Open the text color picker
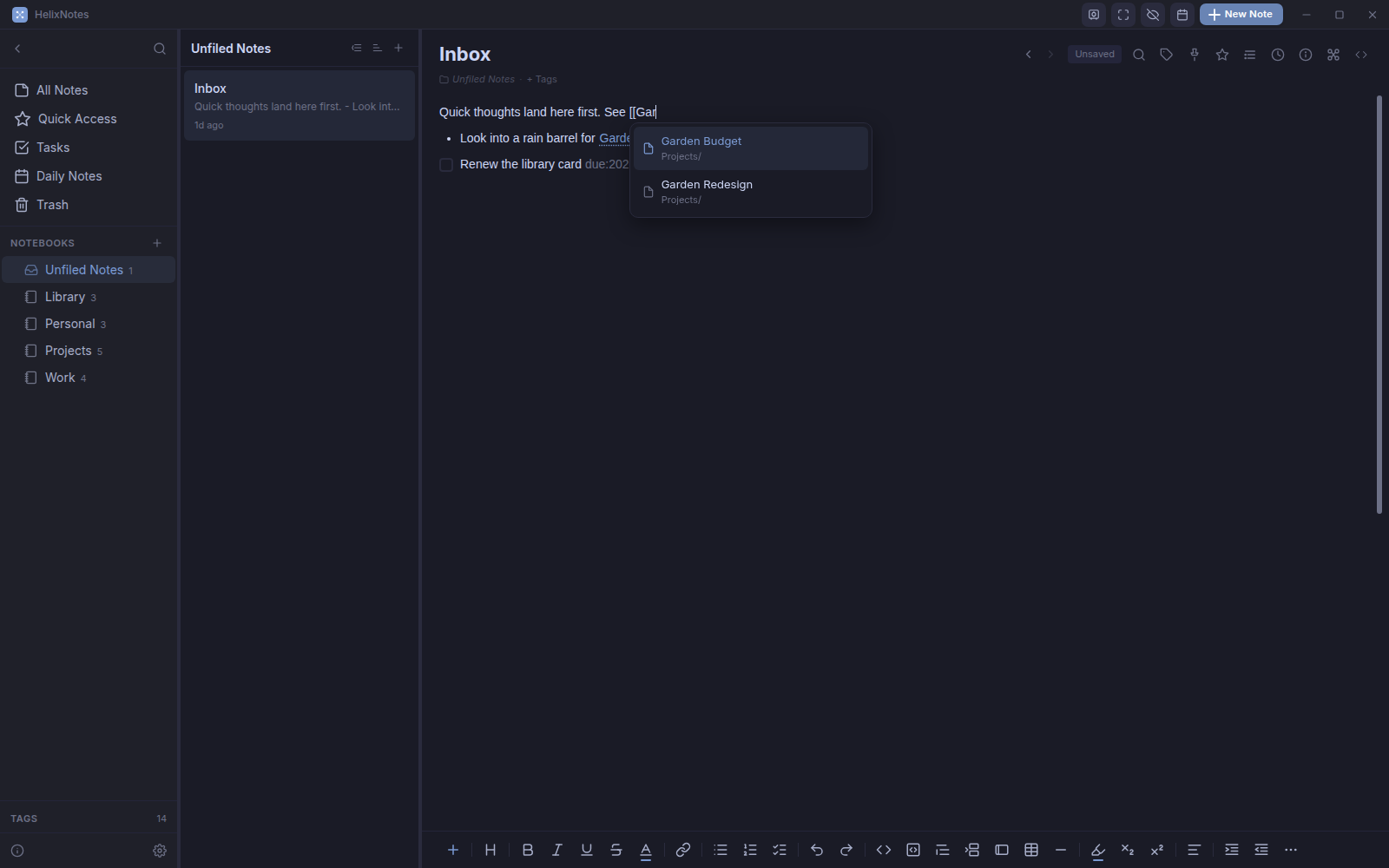Image resolution: width=1389 pixels, height=868 pixels. point(646,850)
